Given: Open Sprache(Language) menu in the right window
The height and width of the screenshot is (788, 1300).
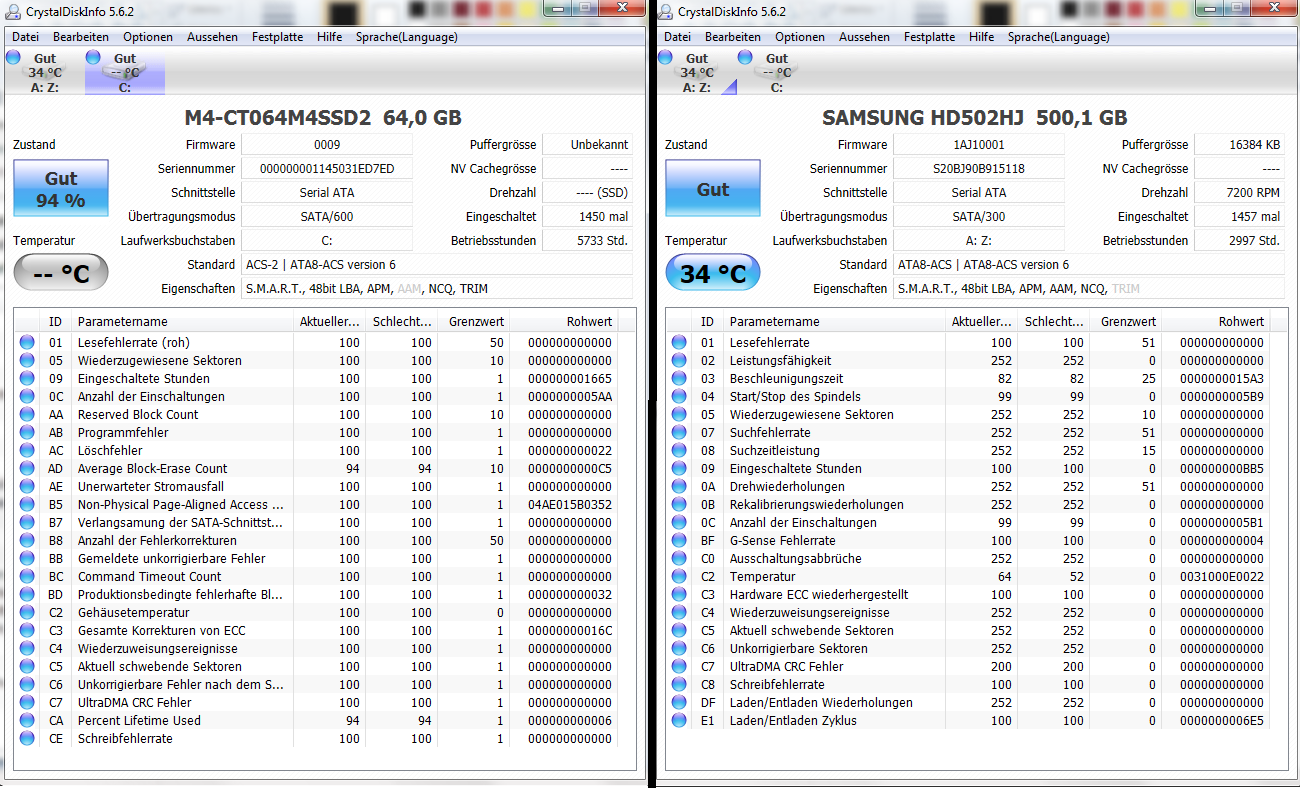Looking at the screenshot, I should coord(1058,37).
